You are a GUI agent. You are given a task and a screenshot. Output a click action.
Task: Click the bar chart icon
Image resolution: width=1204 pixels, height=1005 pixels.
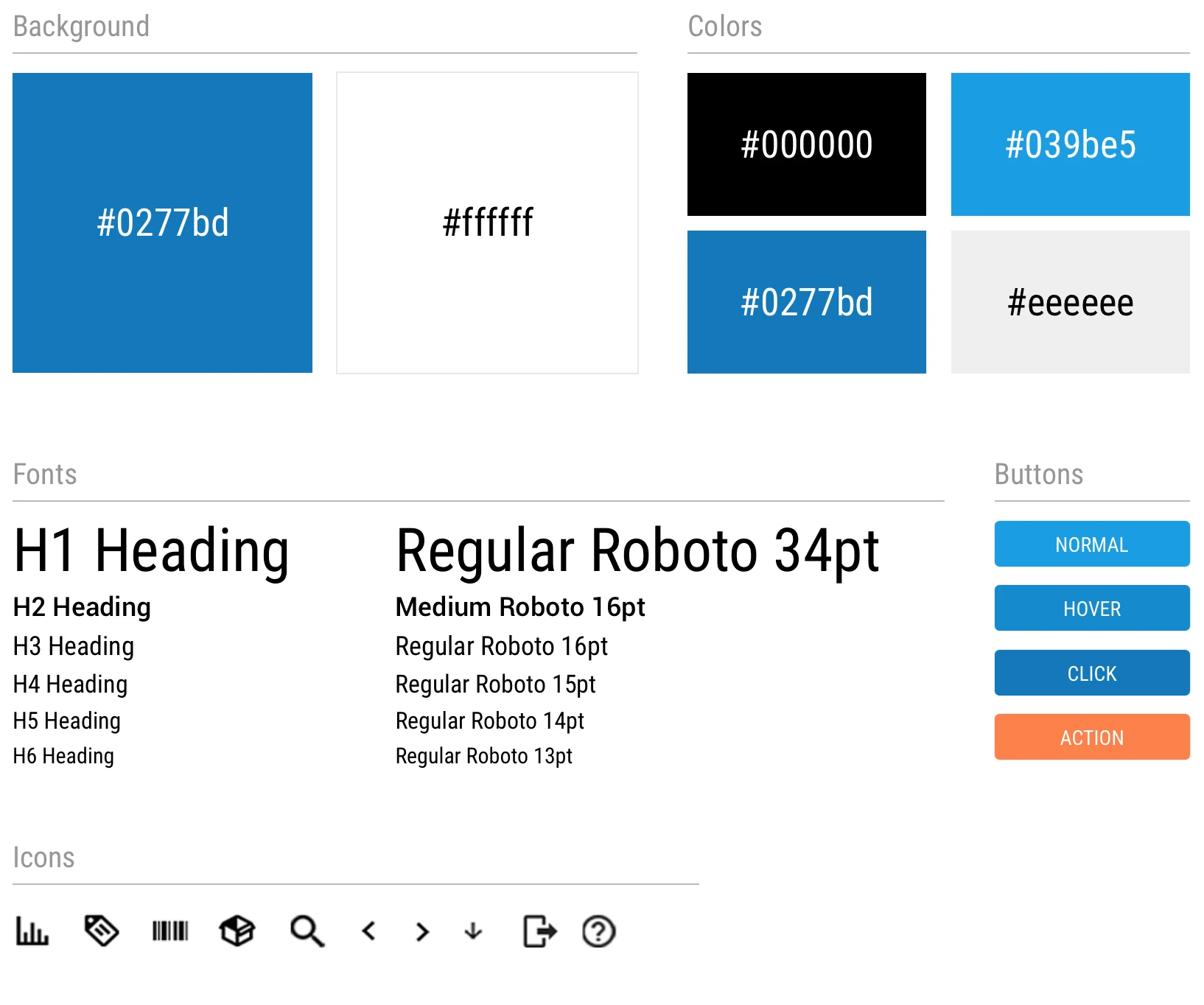pyautogui.click(x=32, y=931)
